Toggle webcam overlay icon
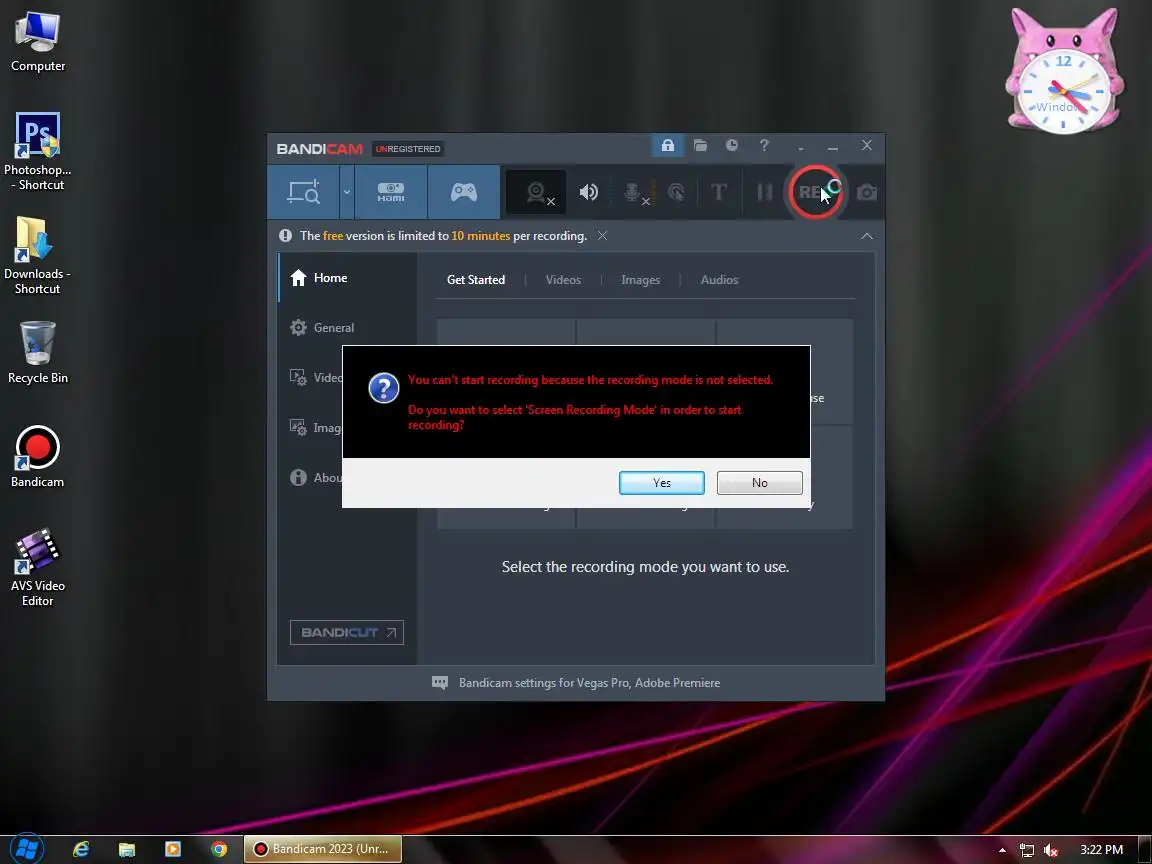The height and width of the screenshot is (864, 1152). (536, 192)
